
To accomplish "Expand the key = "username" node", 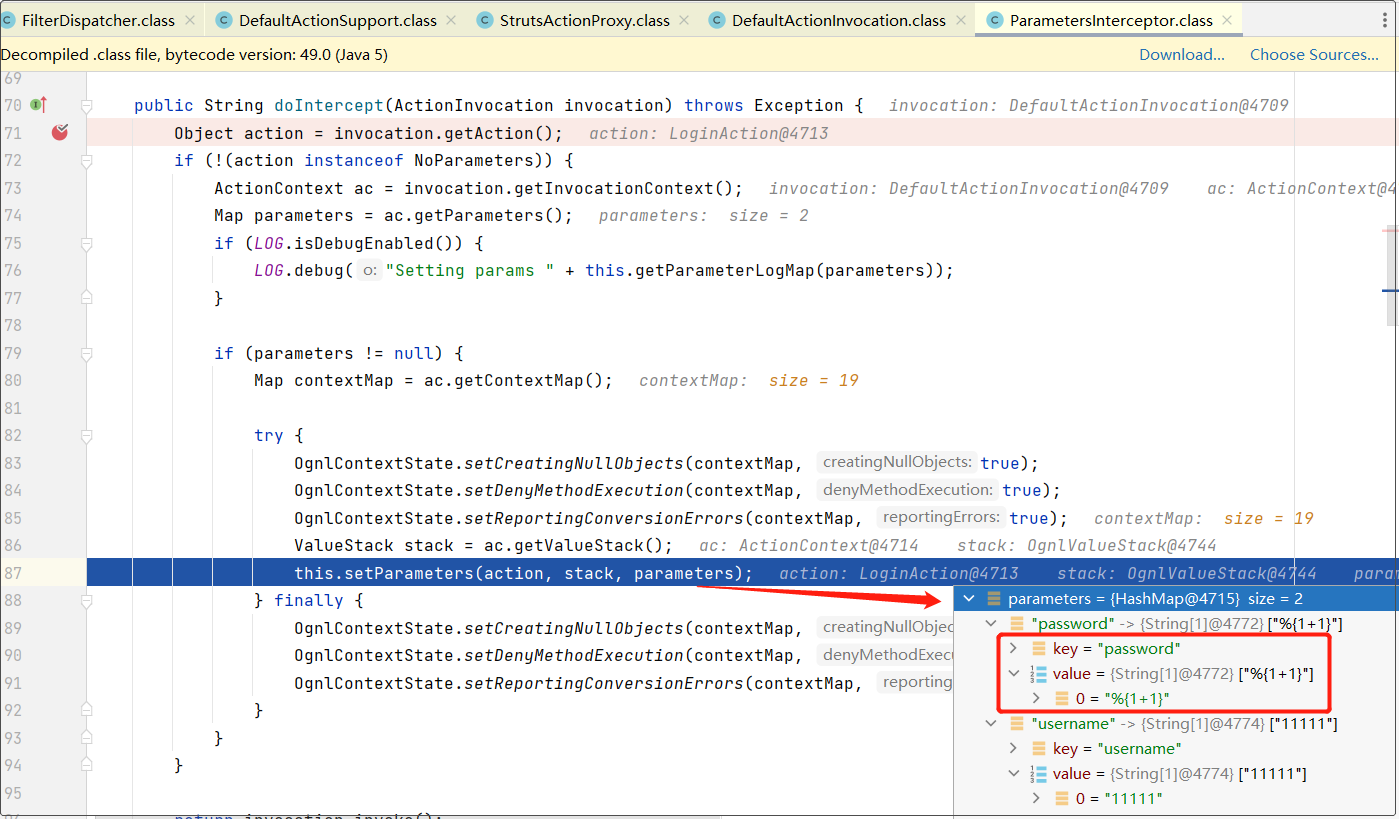I will click(x=1013, y=748).
